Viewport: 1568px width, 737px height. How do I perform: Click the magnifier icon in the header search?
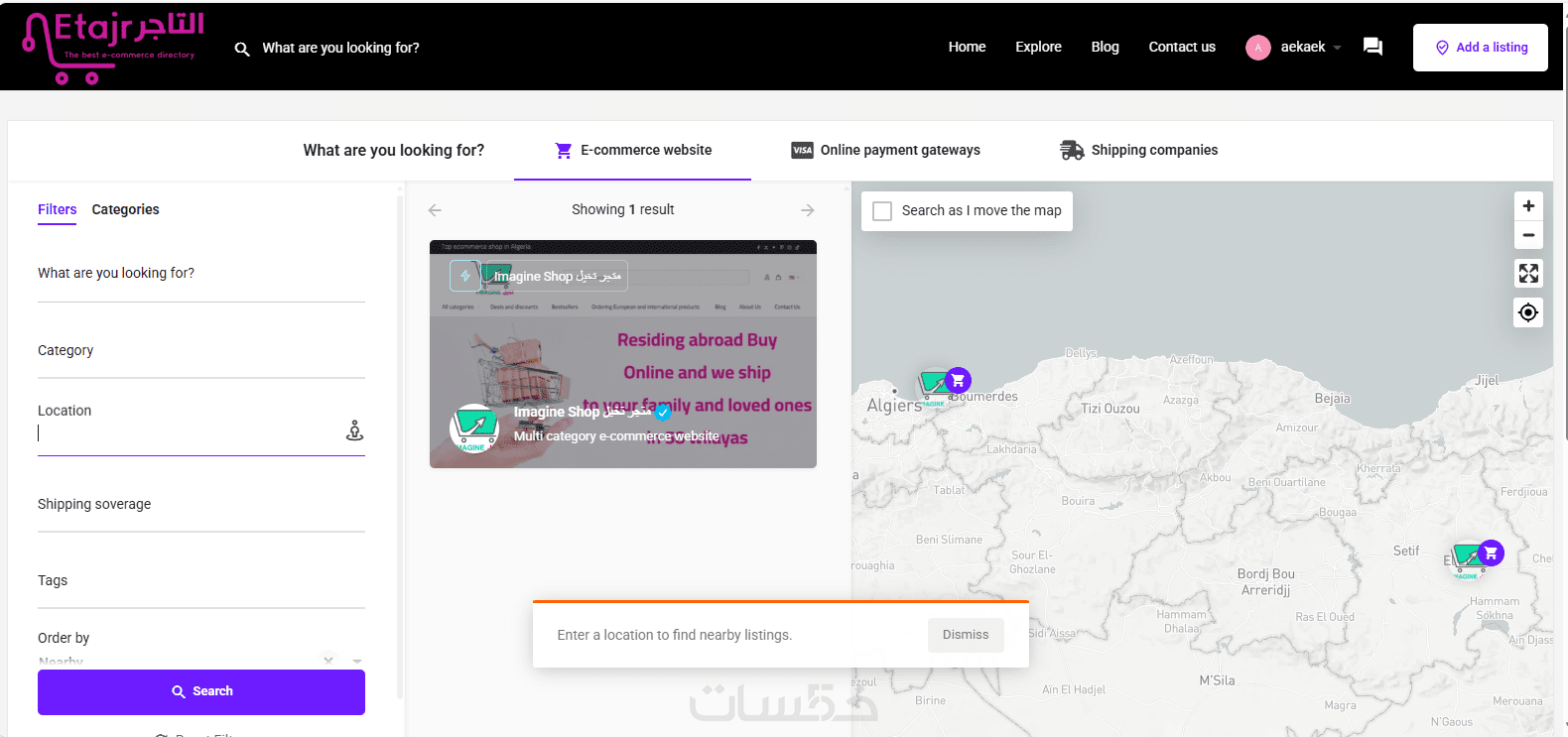pos(242,49)
